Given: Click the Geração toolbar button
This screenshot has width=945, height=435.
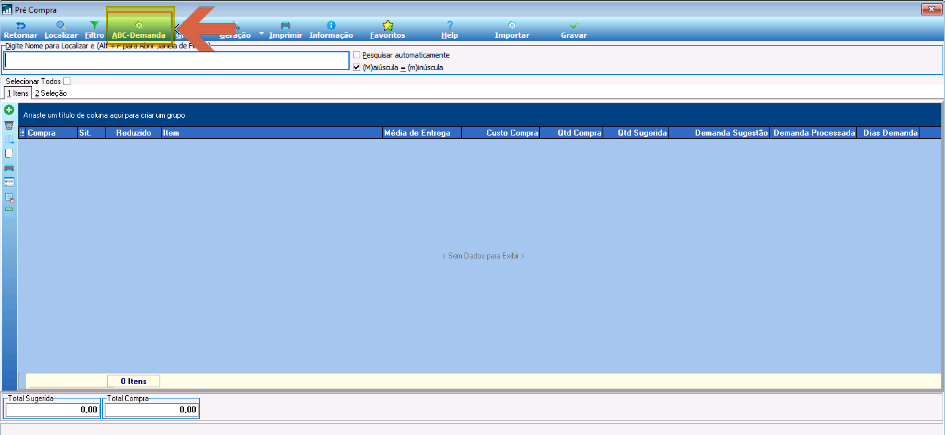Looking at the screenshot, I should (234, 31).
